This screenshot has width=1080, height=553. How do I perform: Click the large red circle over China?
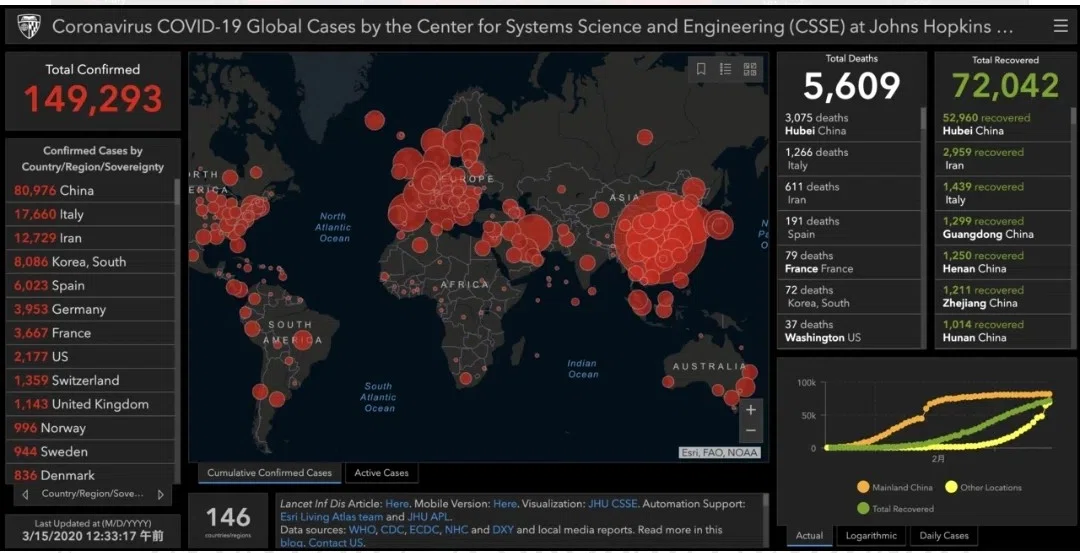tap(660, 239)
